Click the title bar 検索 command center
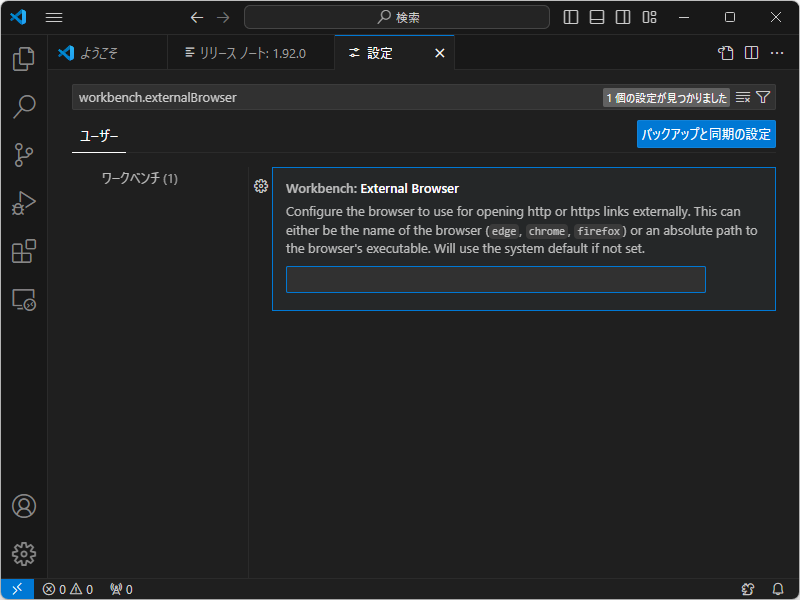 pos(397,17)
